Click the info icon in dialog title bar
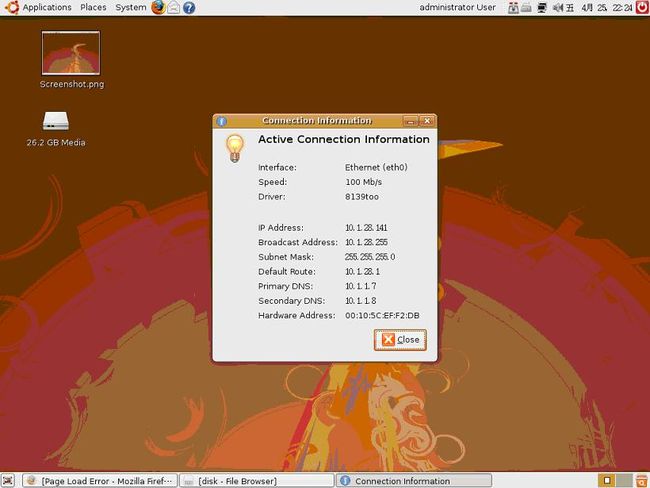Image resolution: width=650 pixels, height=488 pixels. pos(222,121)
